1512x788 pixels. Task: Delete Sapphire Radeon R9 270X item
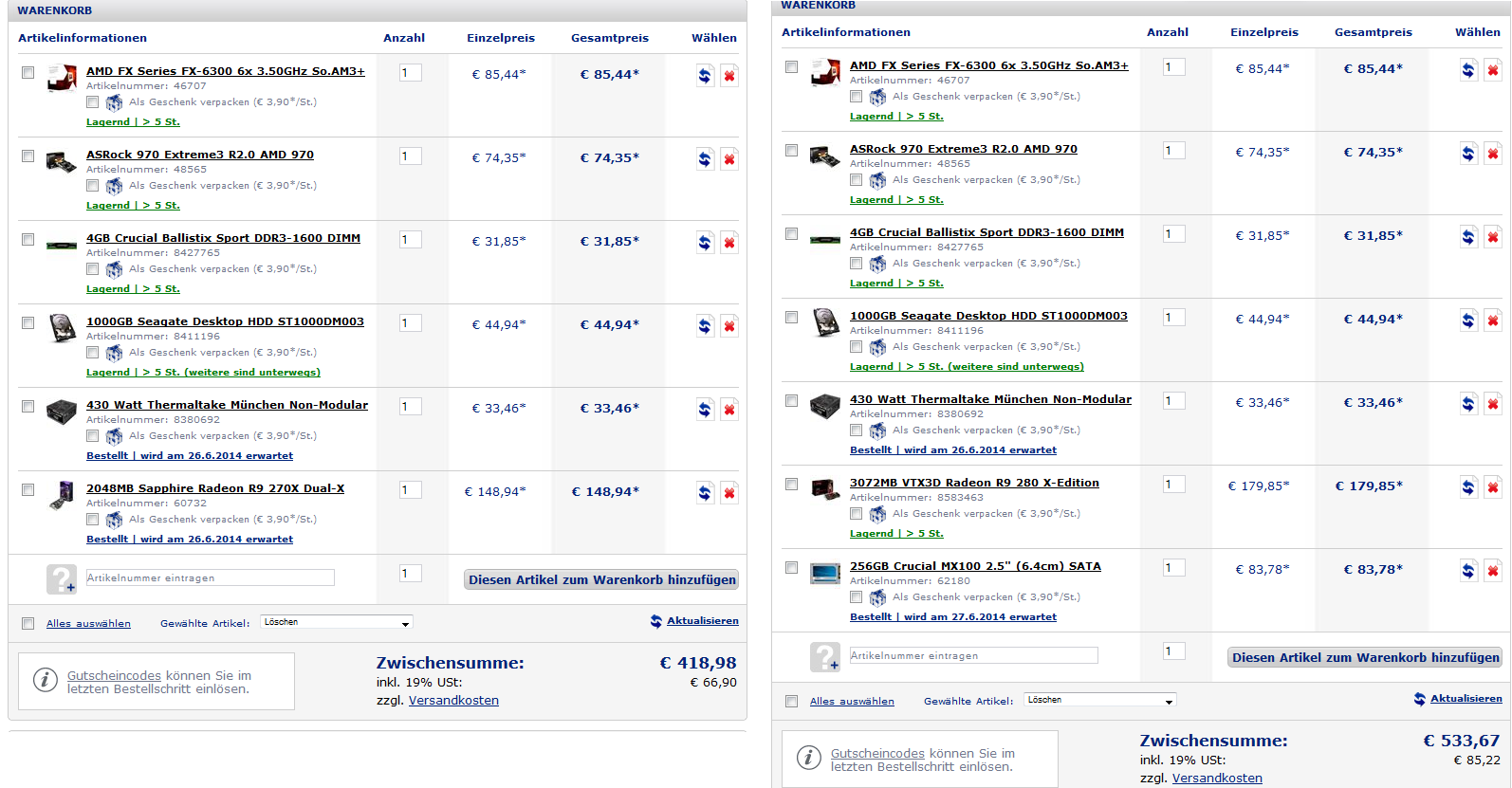728,493
